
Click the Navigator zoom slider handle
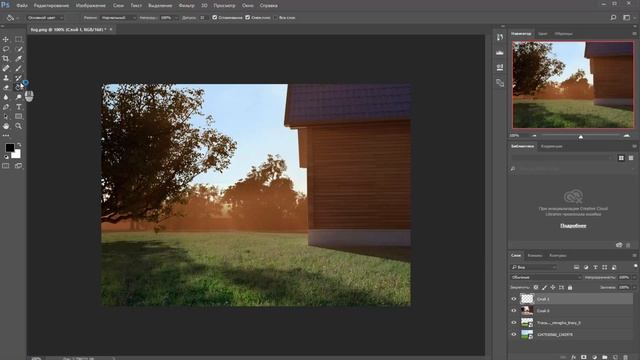tap(580, 137)
